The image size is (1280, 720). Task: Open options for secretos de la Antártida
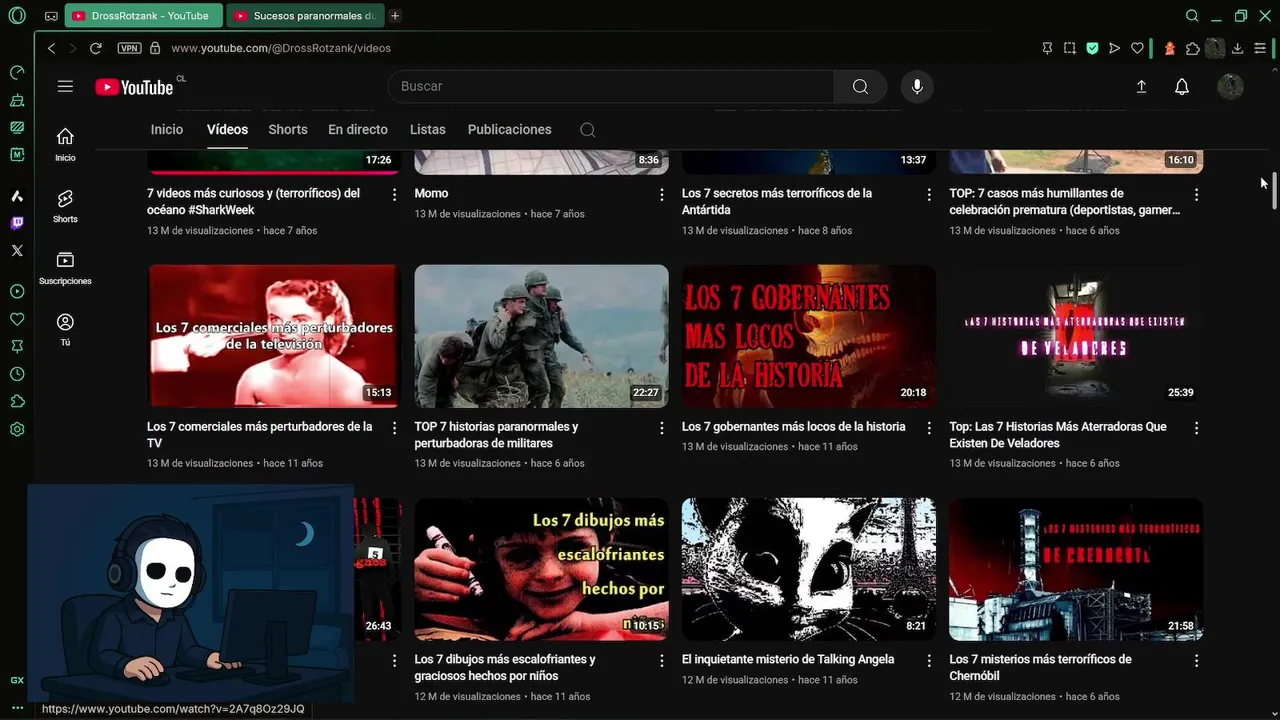click(929, 195)
